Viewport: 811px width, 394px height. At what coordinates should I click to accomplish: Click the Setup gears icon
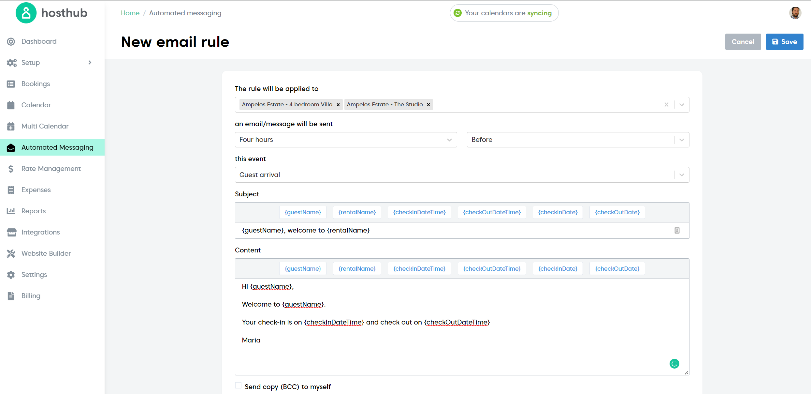11,63
